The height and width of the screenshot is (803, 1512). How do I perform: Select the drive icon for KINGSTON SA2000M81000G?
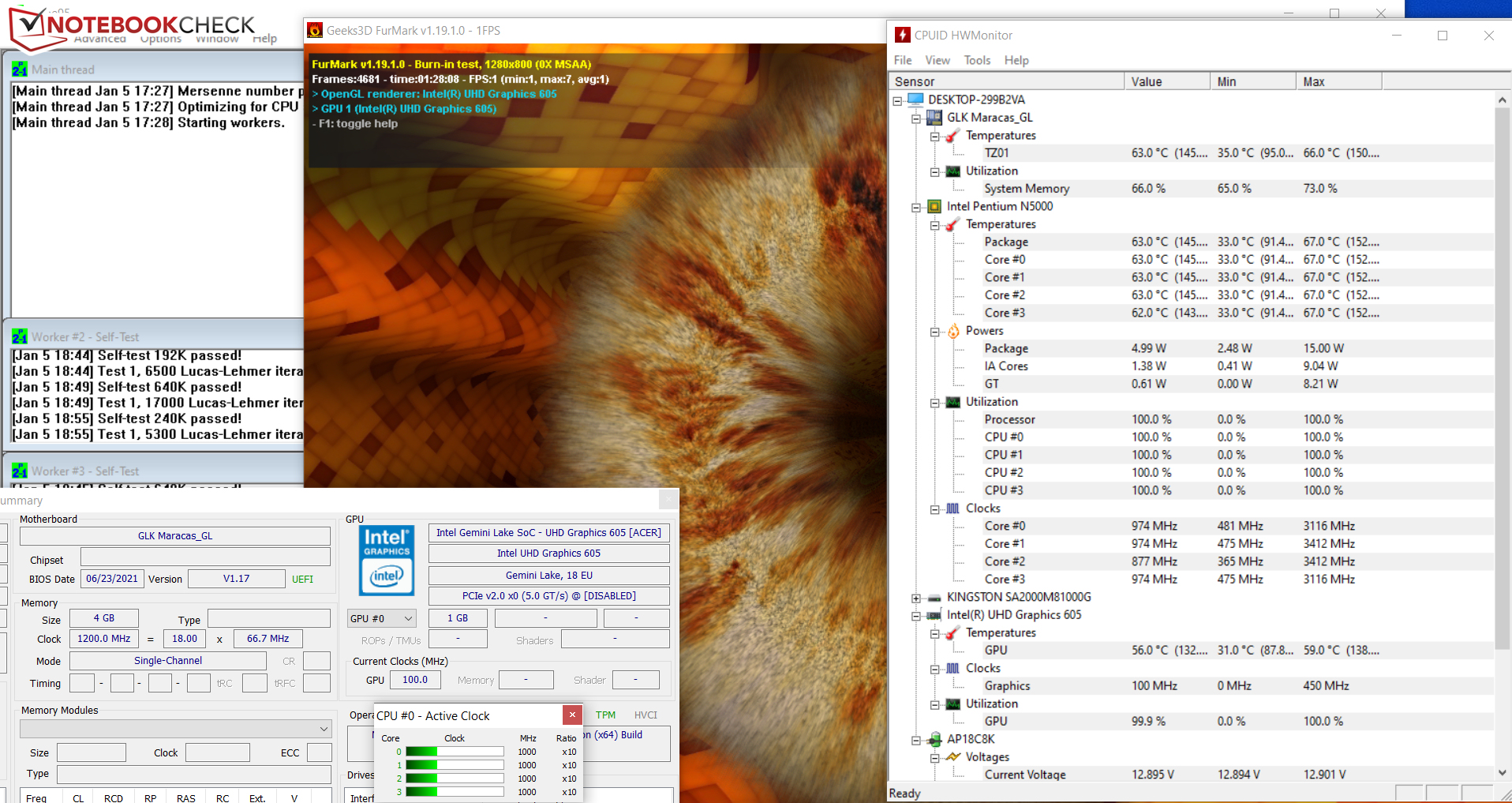934,598
